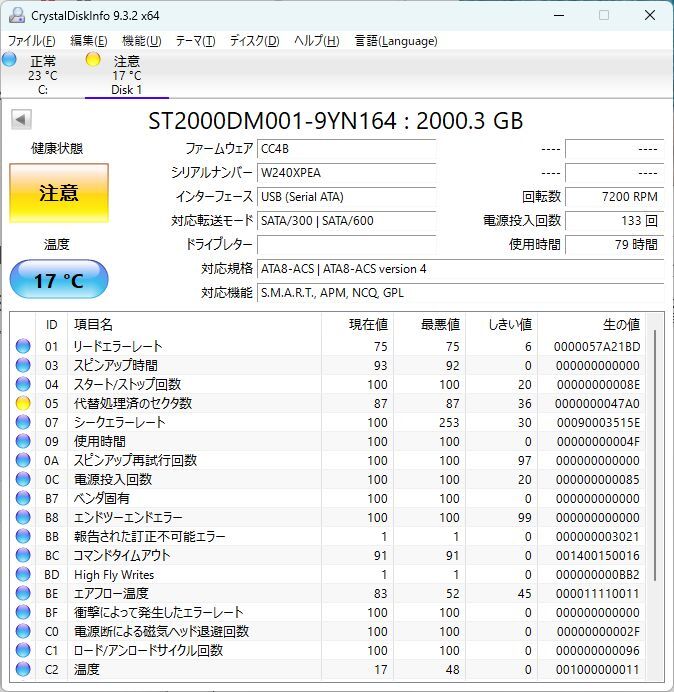674x692 pixels.
Task: Click status orb for attribute 09 使用時間
Action: [x=23, y=441]
